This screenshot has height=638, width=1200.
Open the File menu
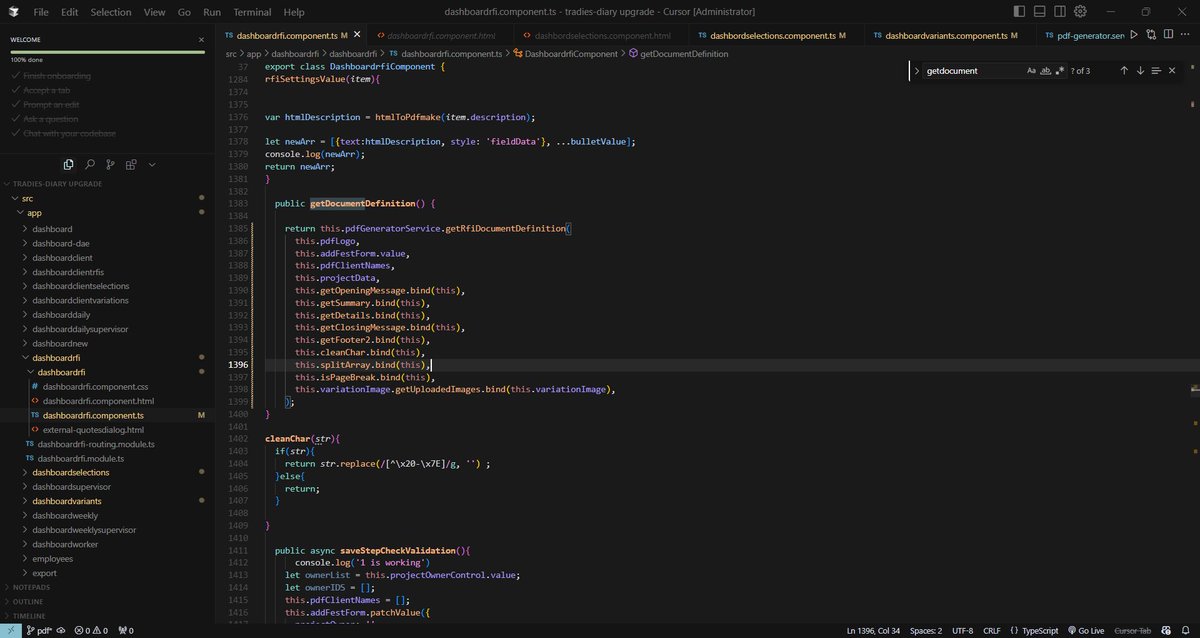41,12
